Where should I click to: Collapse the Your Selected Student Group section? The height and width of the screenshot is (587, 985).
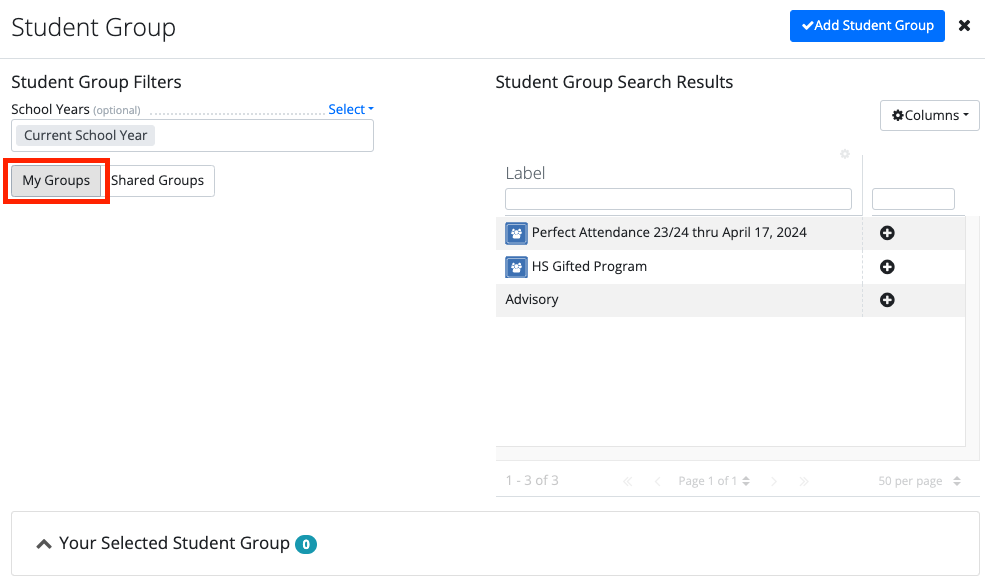click(x=44, y=543)
